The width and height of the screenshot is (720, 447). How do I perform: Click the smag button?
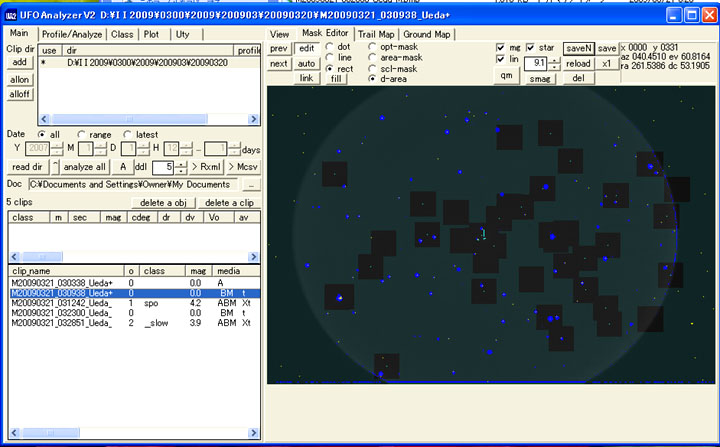click(x=539, y=78)
